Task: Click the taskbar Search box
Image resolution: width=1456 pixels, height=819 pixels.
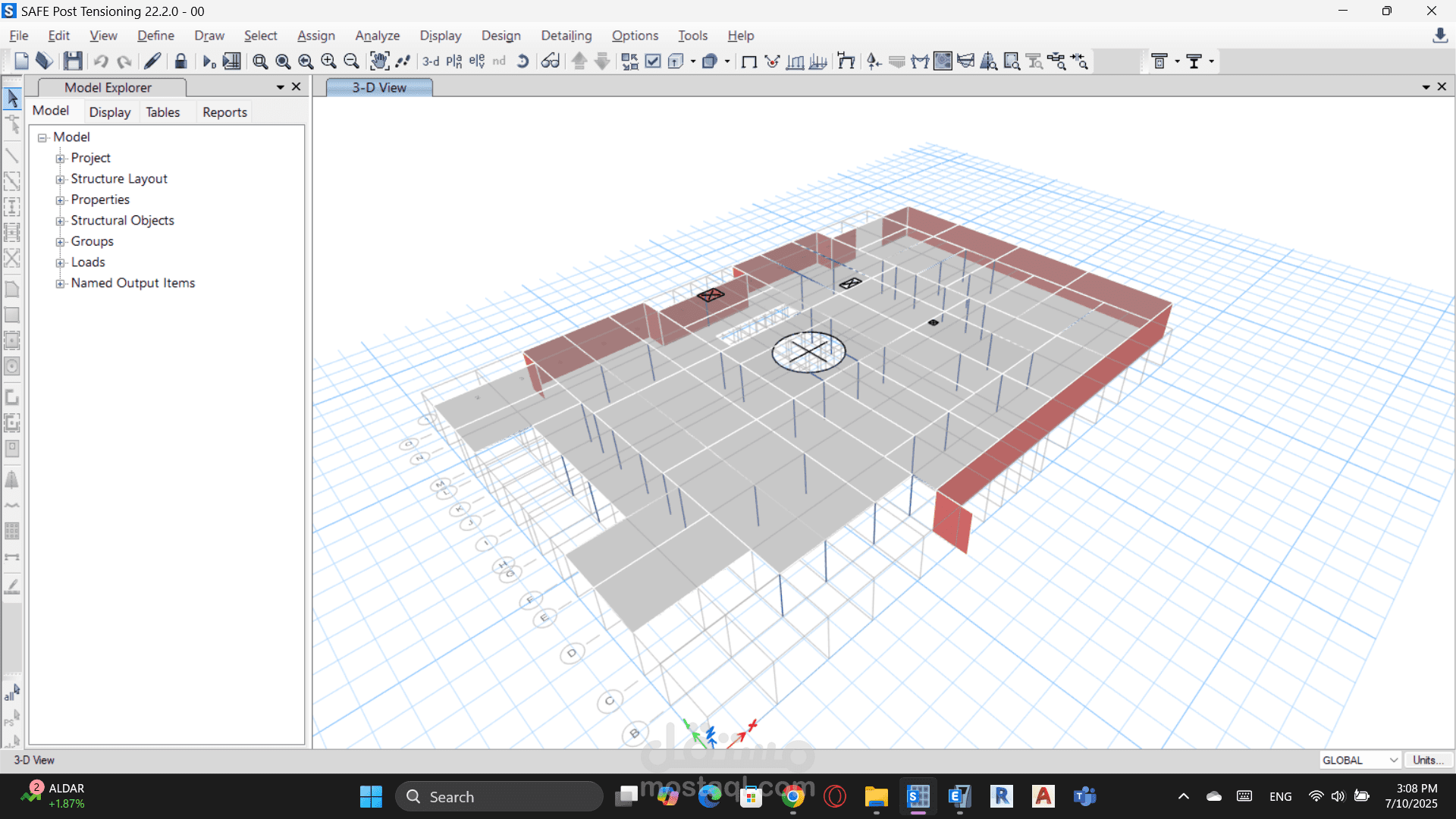Action: [499, 796]
